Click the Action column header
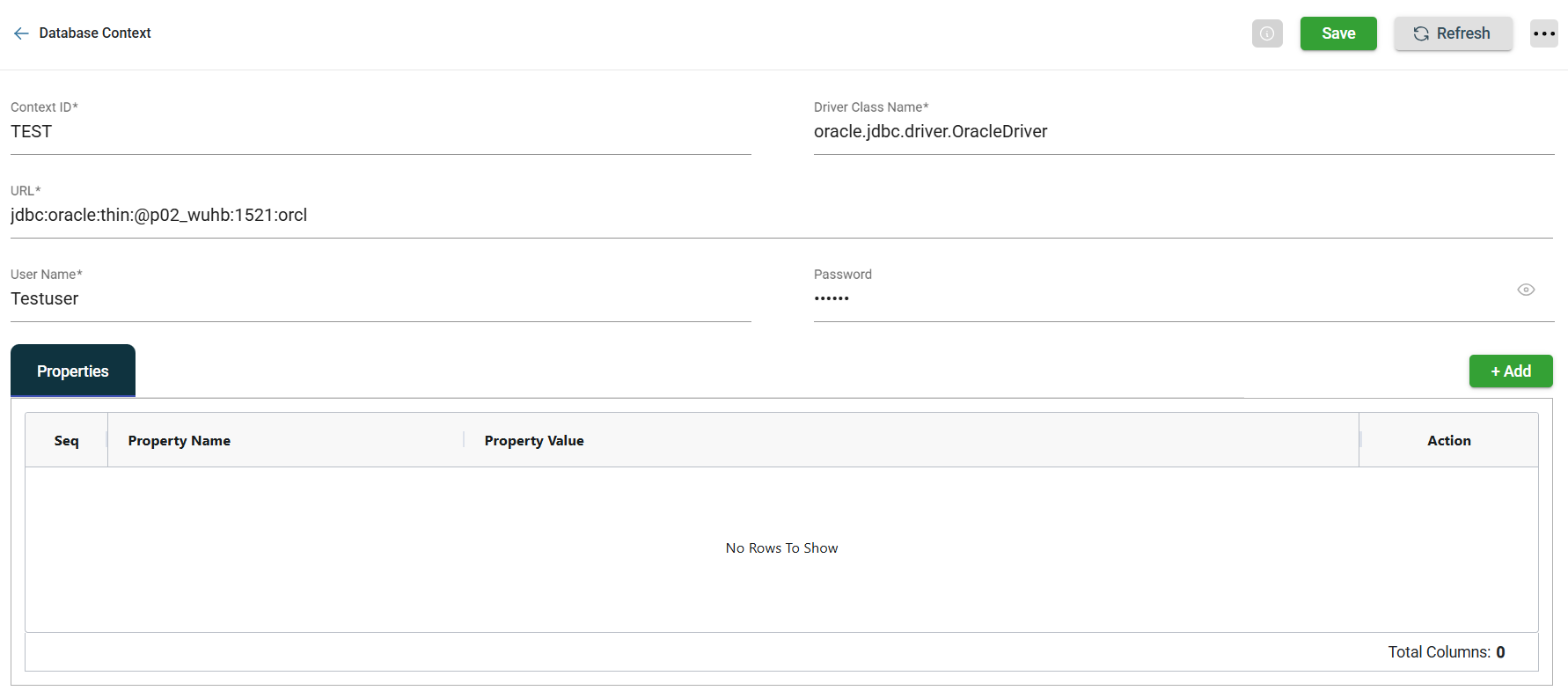 point(1448,441)
